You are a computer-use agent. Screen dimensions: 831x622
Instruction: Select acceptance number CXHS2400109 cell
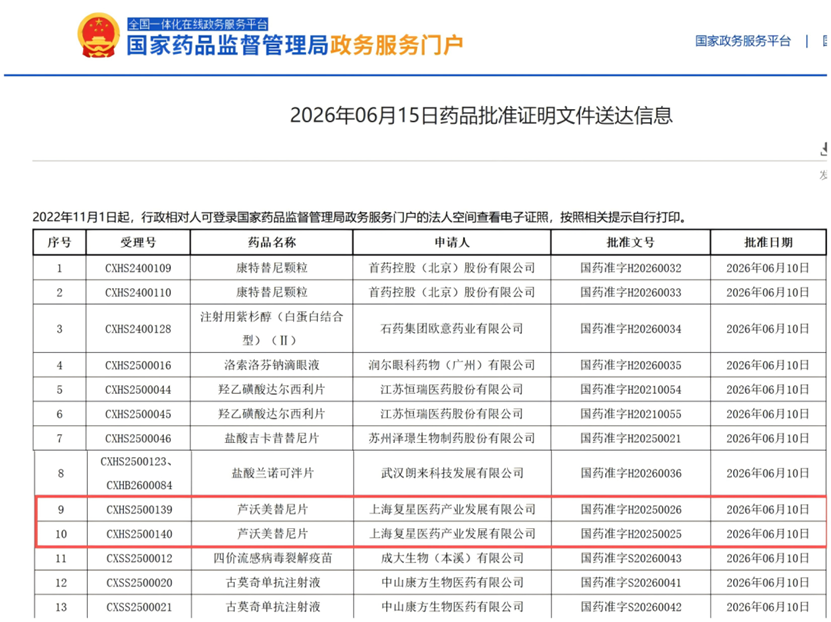[138, 268]
